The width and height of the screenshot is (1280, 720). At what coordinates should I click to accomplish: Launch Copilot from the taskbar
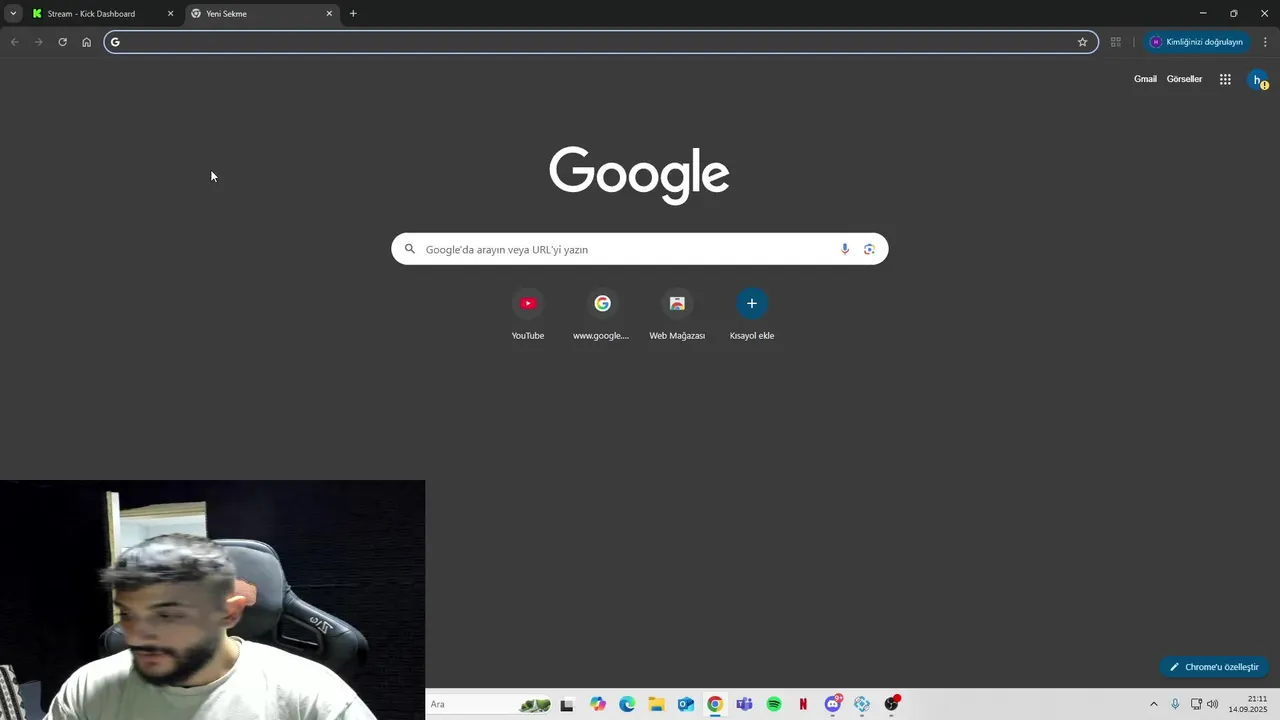598,704
